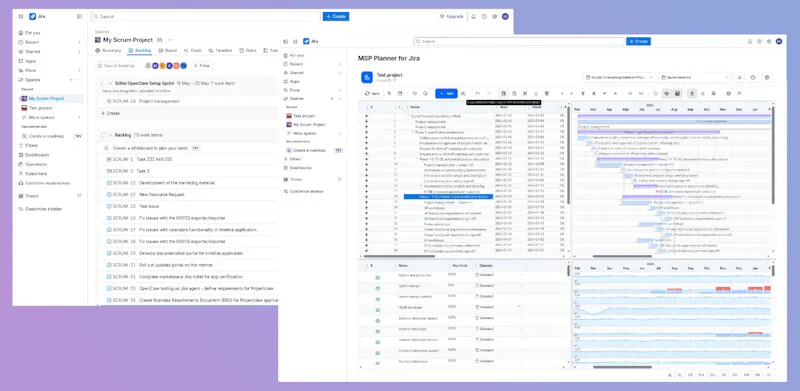
Task: Toggle the highlighted save-view button in planner toolbar
Action: [678, 93]
